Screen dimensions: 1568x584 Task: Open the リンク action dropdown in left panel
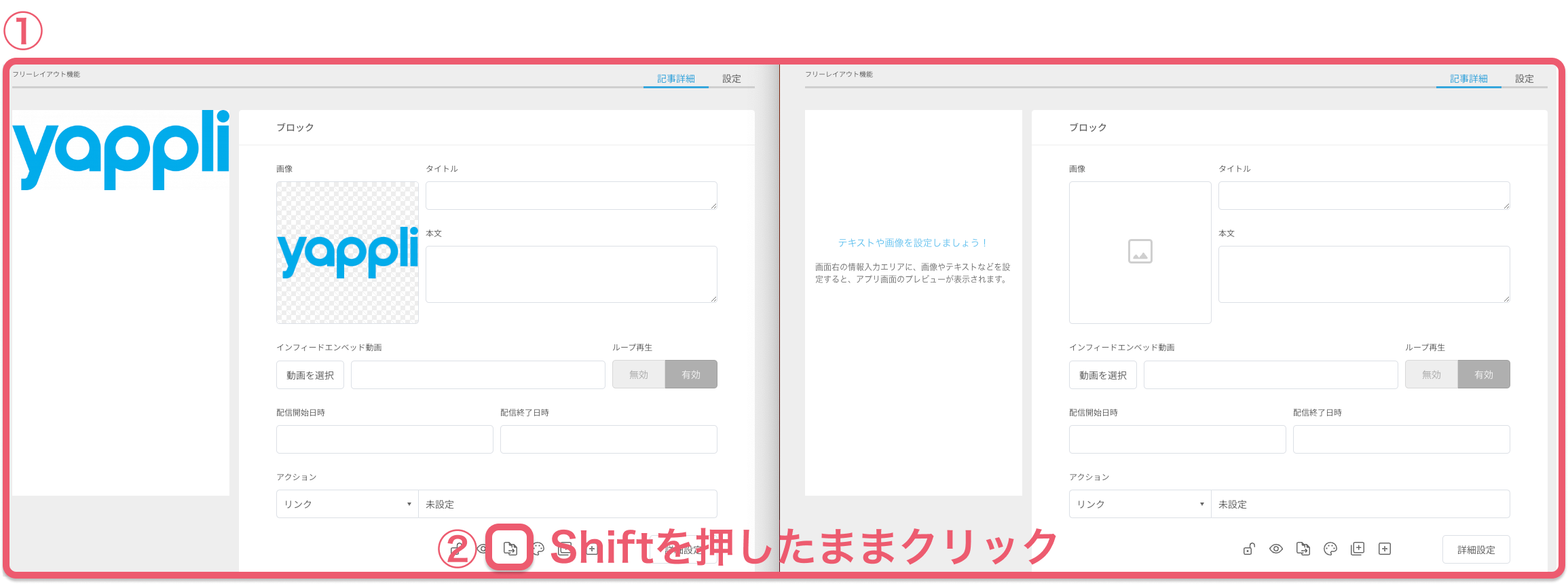tap(348, 504)
